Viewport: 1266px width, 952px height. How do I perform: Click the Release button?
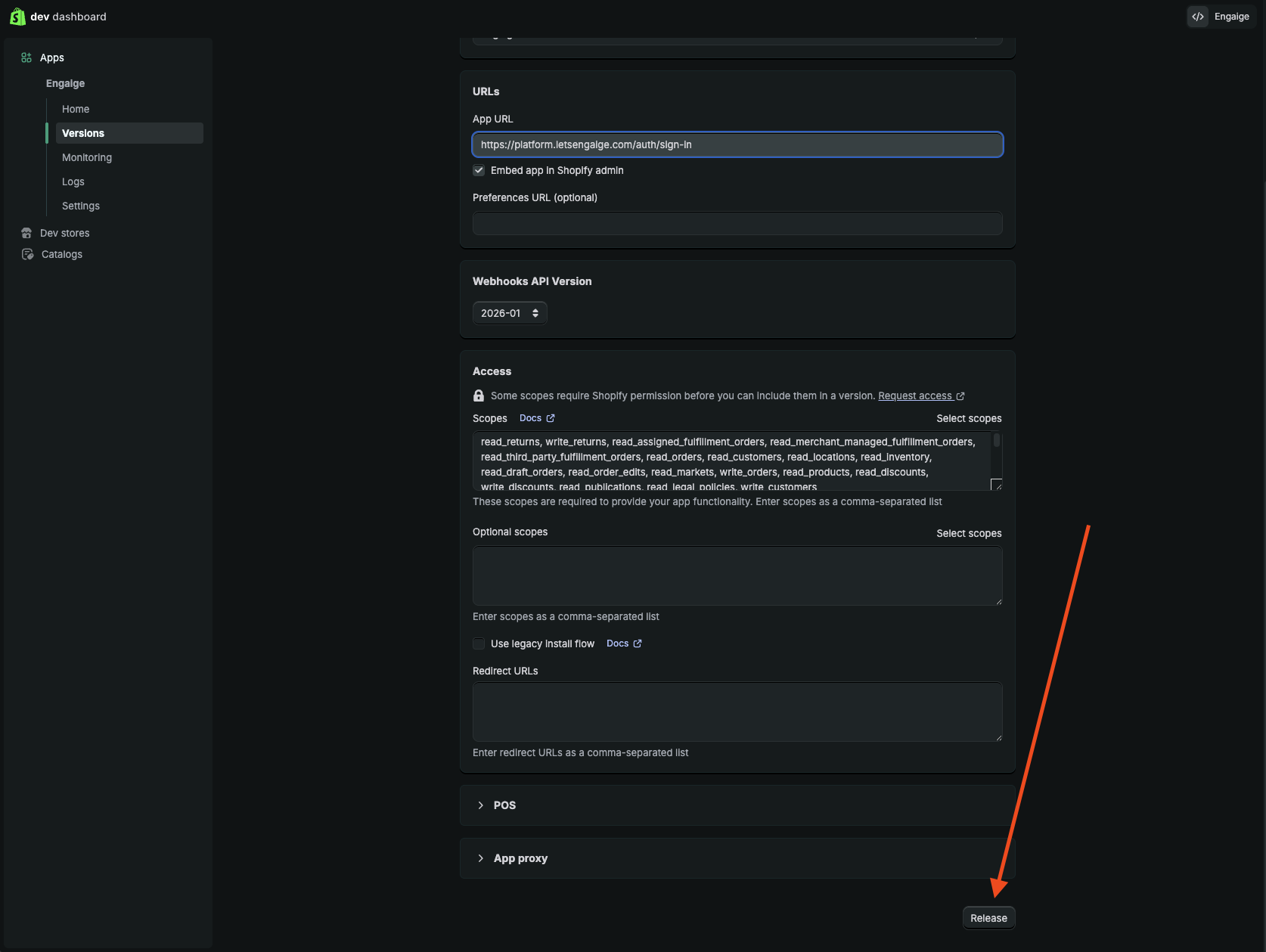pyautogui.click(x=988, y=918)
